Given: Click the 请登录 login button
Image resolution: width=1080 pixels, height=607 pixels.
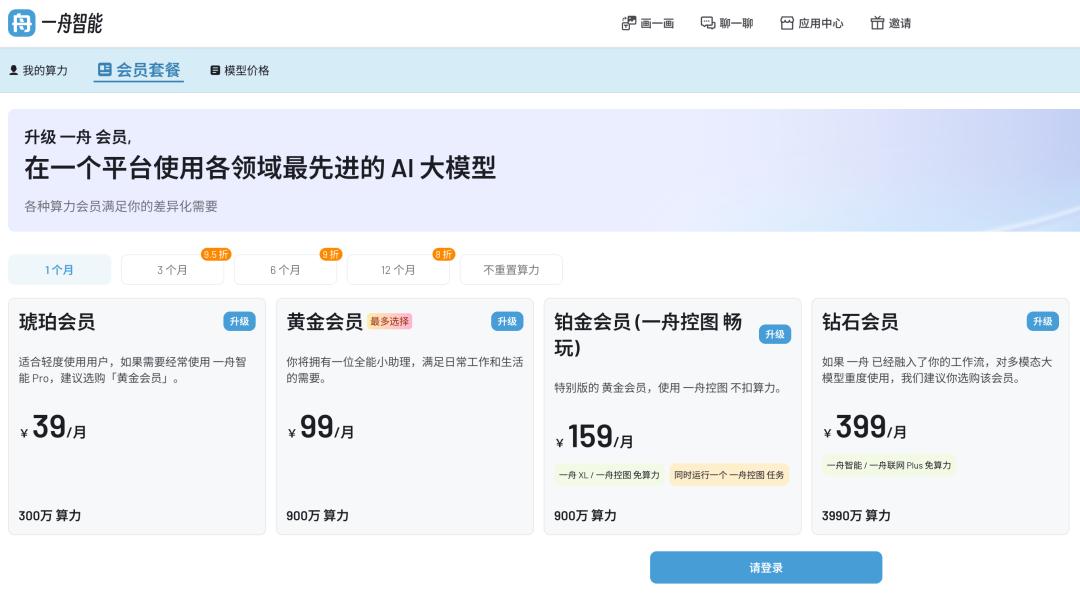Looking at the screenshot, I should pos(766,568).
